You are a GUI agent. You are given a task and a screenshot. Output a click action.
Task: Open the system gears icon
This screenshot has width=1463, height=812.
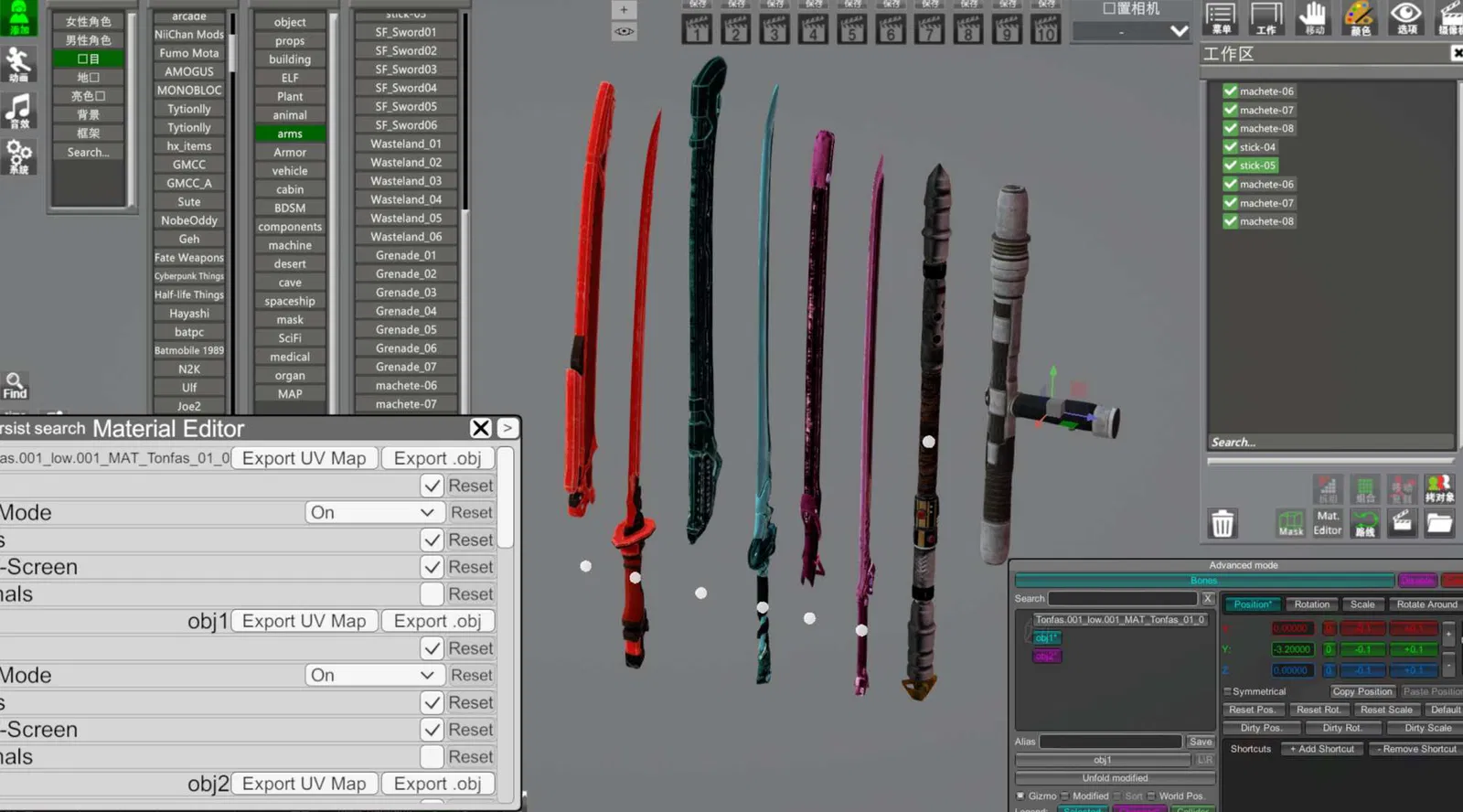18,157
